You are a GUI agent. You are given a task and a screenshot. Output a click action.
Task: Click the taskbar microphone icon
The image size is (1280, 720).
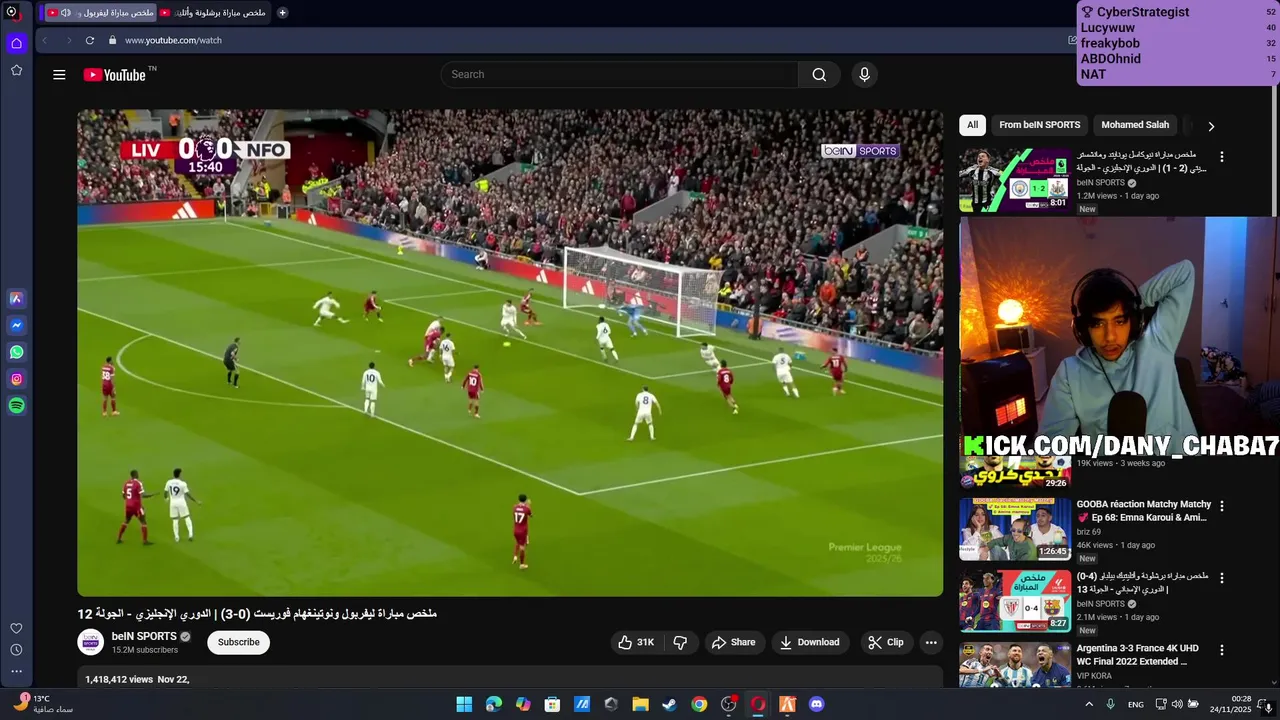(x=1111, y=704)
